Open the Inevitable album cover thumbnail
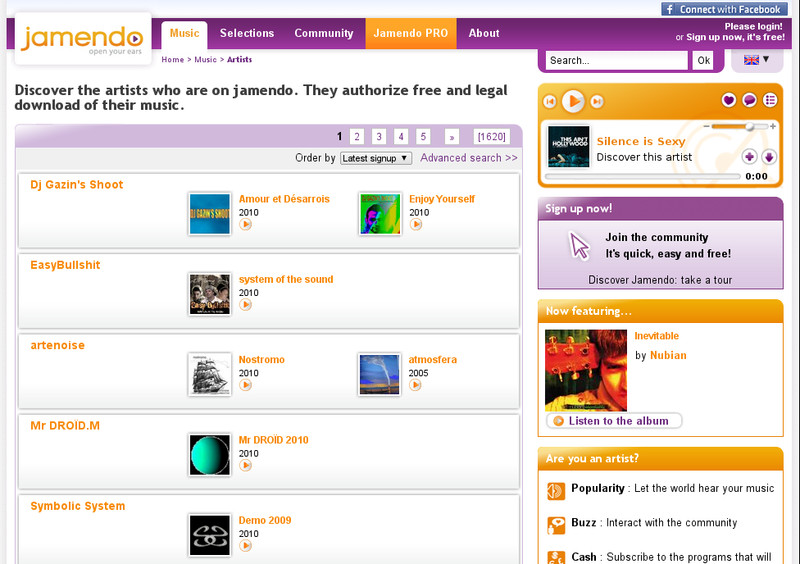 586,370
